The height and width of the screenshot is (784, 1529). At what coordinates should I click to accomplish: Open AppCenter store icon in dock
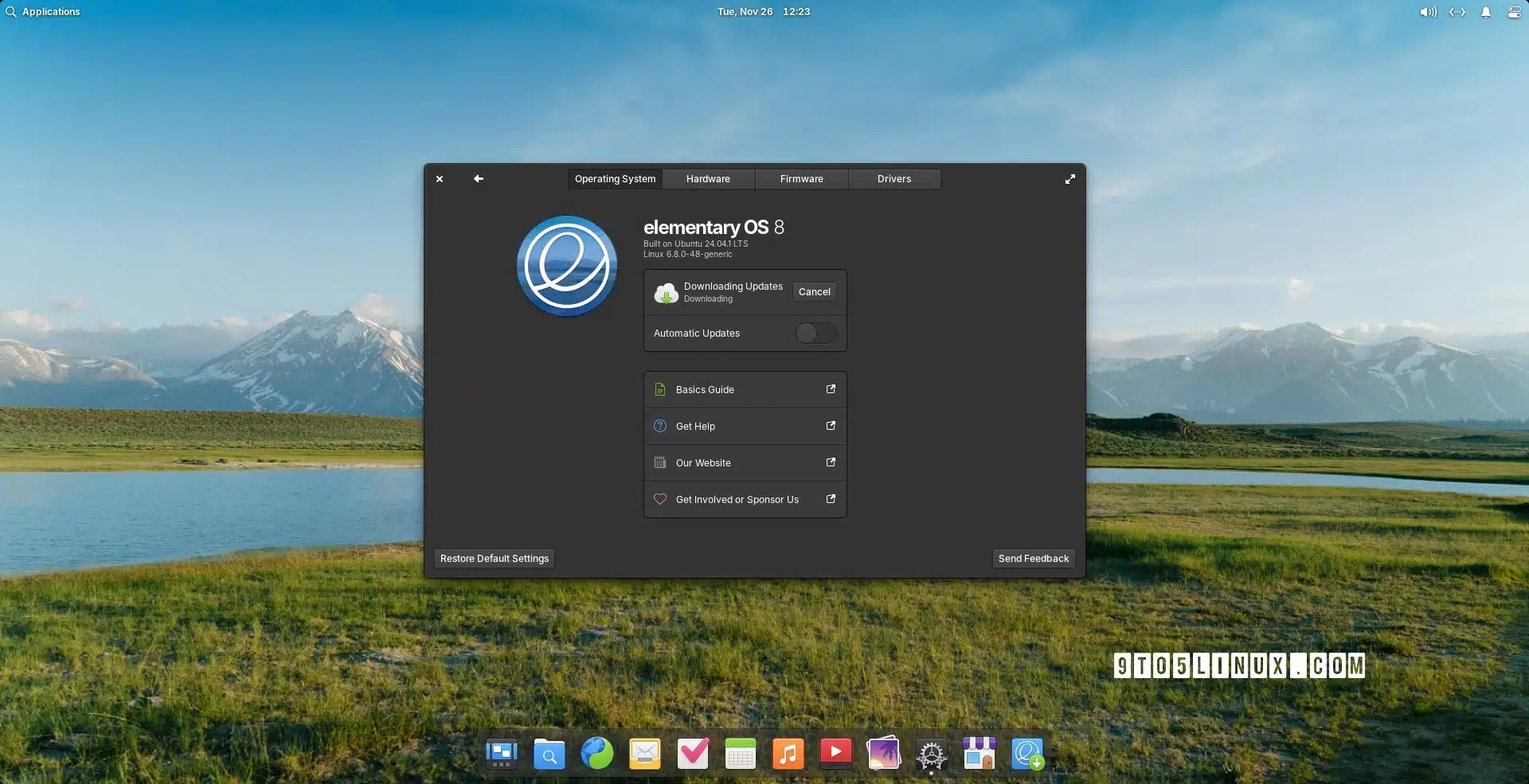pos(979,753)
